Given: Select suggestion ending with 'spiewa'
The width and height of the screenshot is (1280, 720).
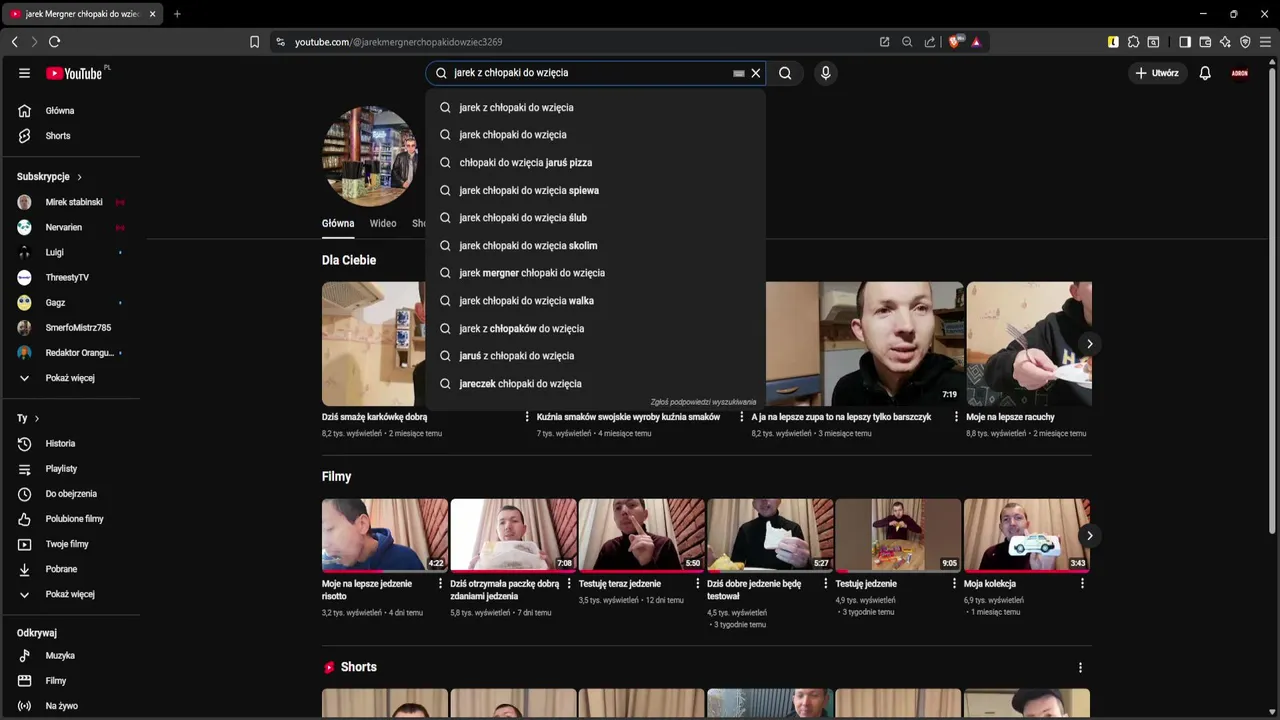Looking at the screenshot, I should tap(595, 190).
